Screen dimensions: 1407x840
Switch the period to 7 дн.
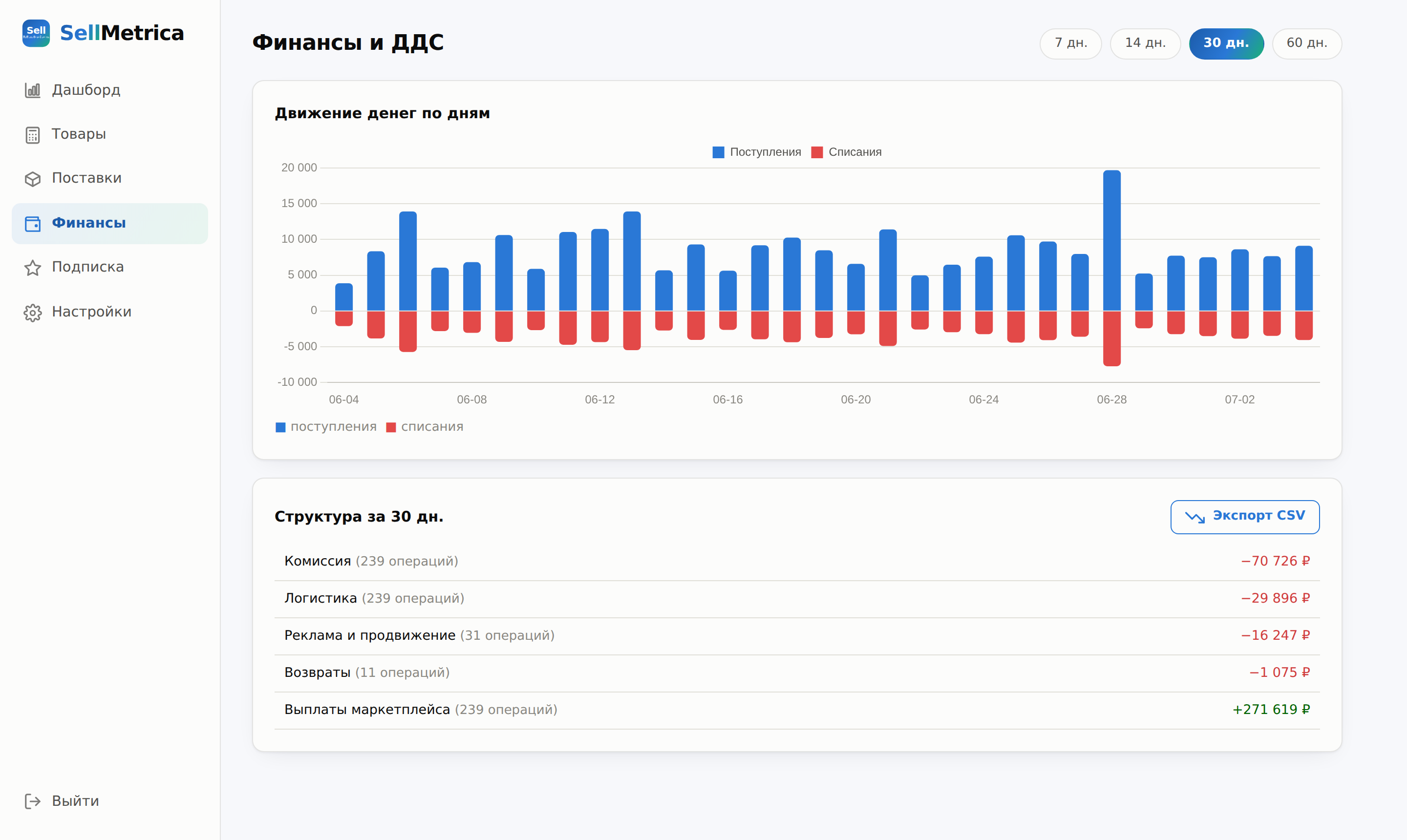(1071, 43)
